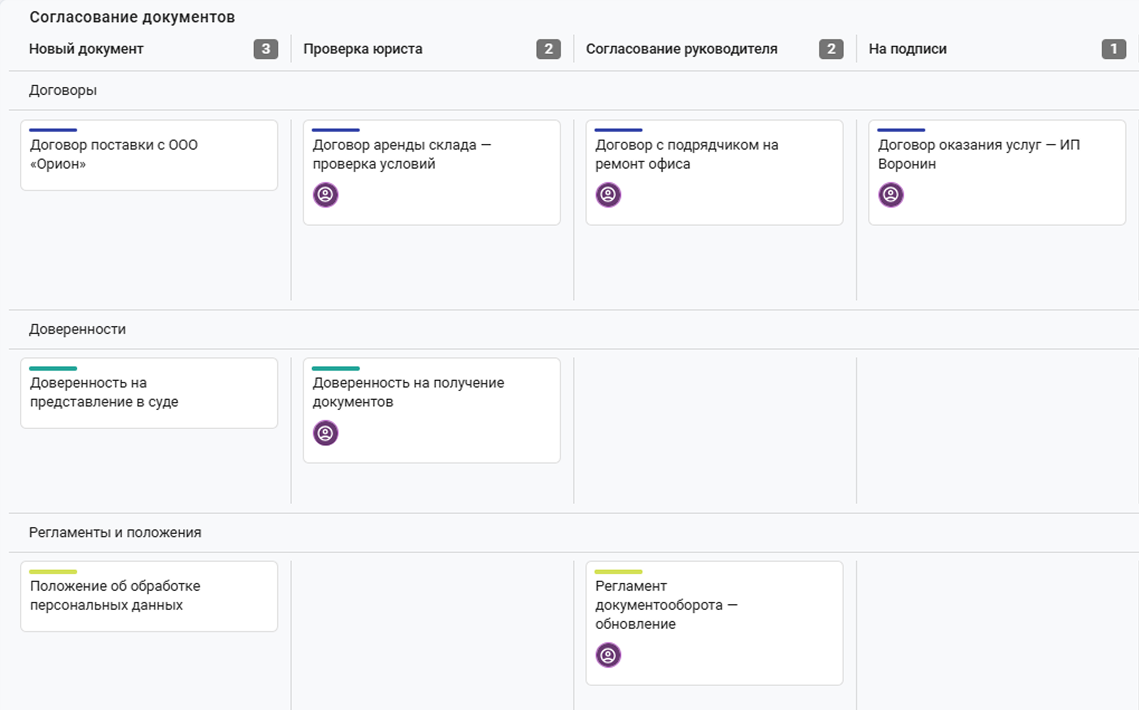Collapse the Регламенты и положения swimlane
Viewport: 1139px width, 710px height.
[x=115, y=533]
